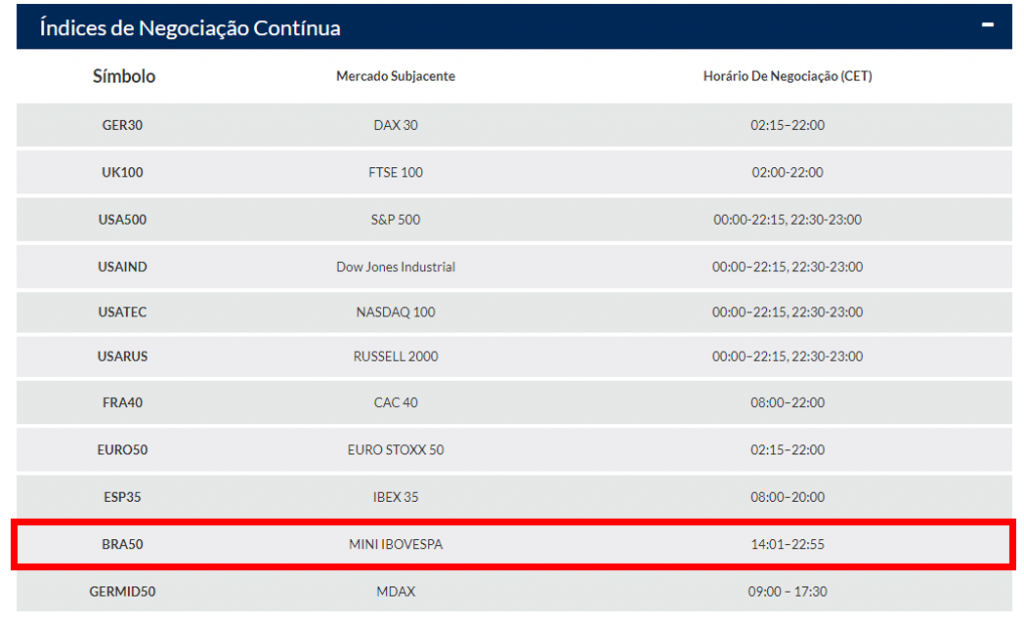
Task: Select the Mercado Subjacente column header
Action: tap(396, 76)
